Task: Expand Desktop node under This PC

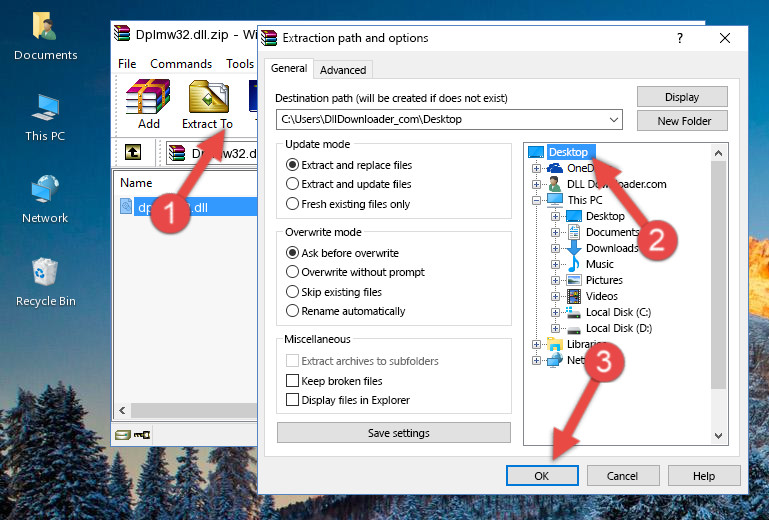Action: click(555, 216)
